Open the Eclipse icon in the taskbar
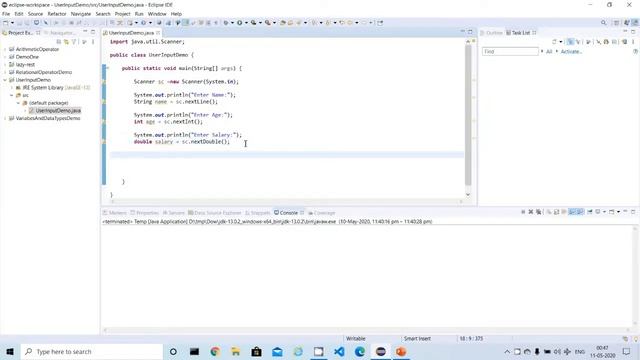The image size is (640, 360). [x=380, y=351]
